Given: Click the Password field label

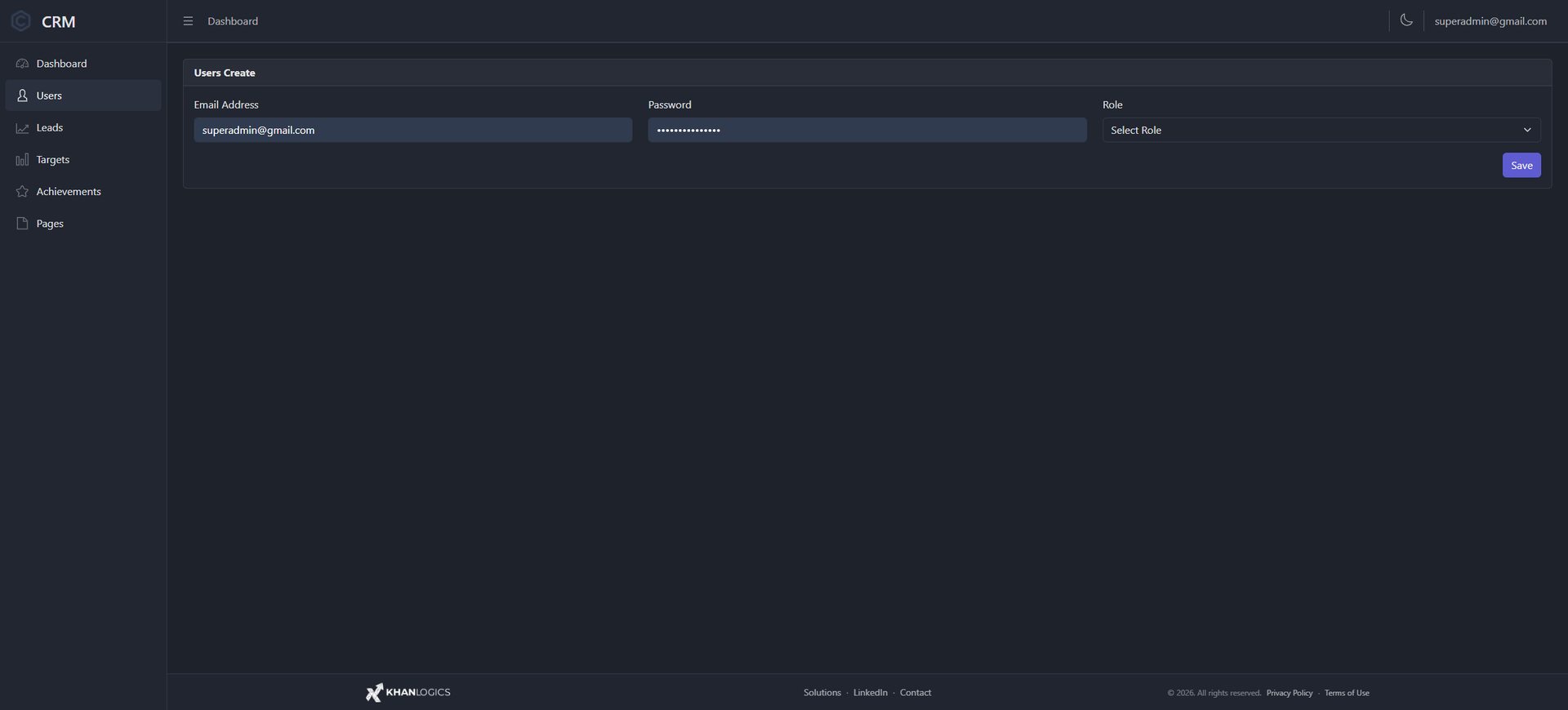Looking at the screenshot, I should click(x=670, y=104).
